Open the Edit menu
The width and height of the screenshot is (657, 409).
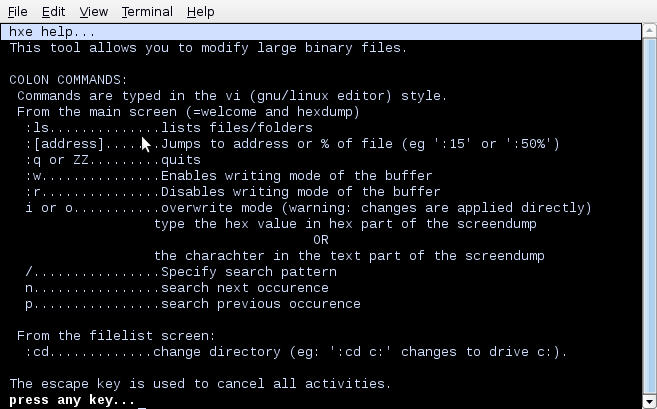point(53,11)
